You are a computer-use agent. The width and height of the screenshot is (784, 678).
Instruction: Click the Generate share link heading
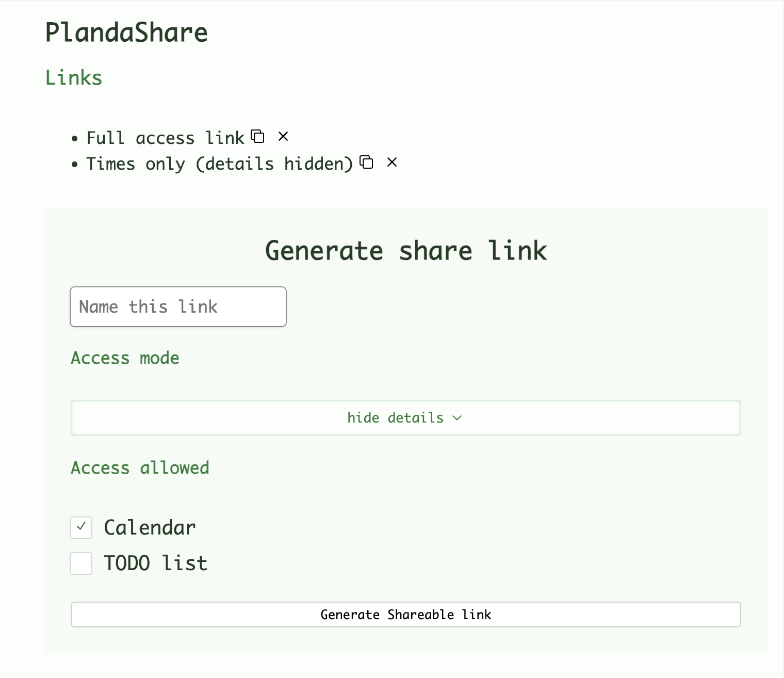tap(405, 250)
